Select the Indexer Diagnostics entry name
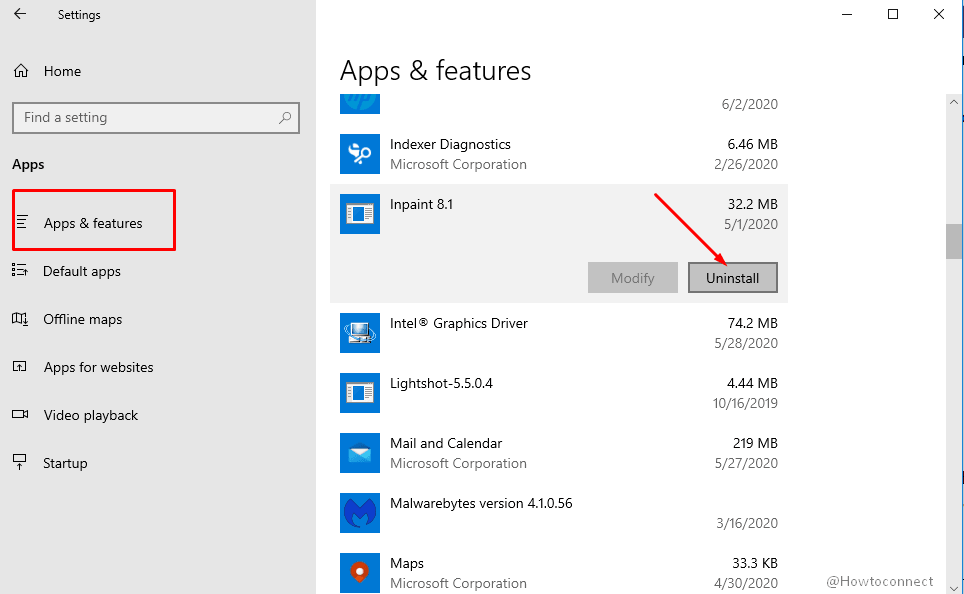Image resolution: width=964 pixels, height=594 pixels. tap(450, 144)
